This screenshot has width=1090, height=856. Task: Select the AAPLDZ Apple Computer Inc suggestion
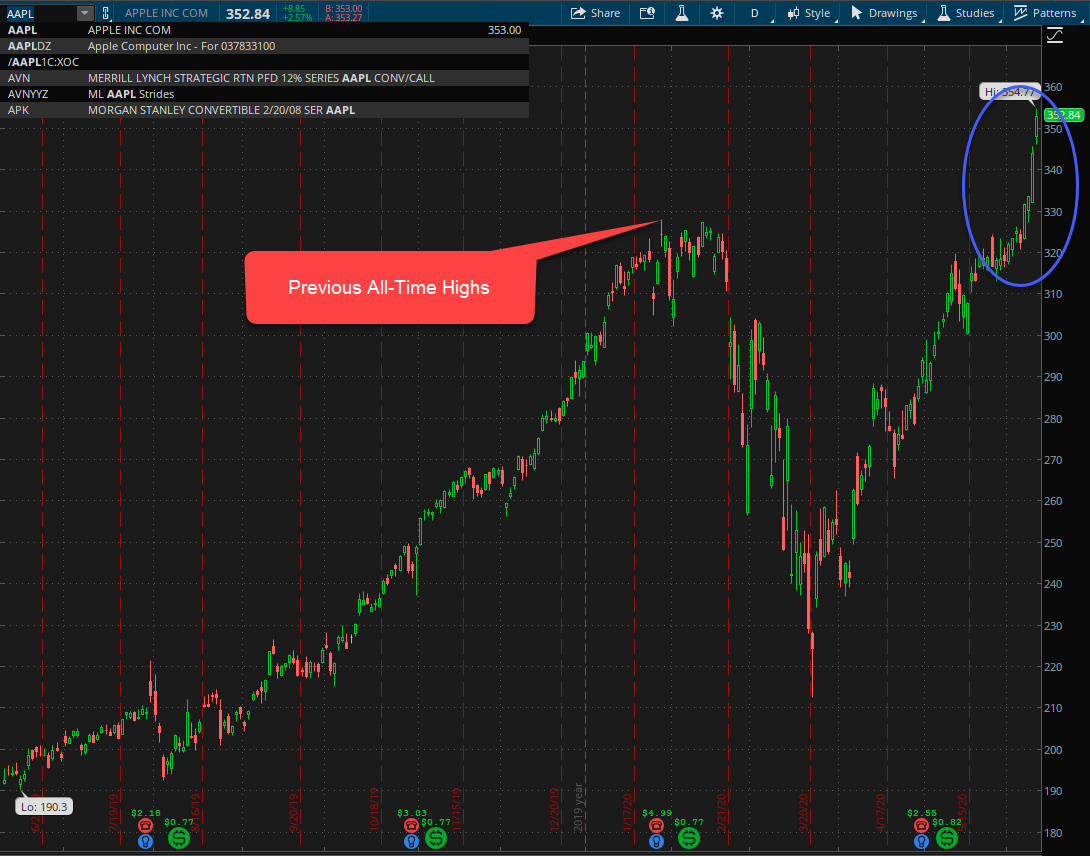(x=264, y=46)
